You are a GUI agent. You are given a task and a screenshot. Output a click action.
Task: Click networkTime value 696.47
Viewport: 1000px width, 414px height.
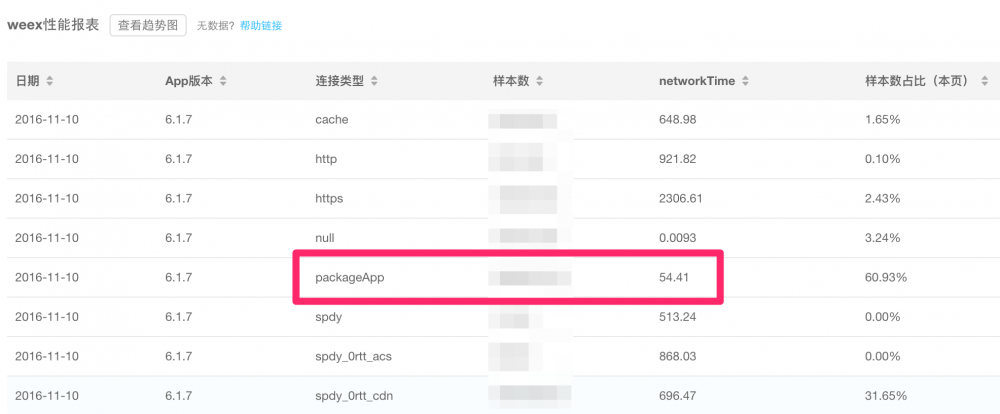coord(677,396)
